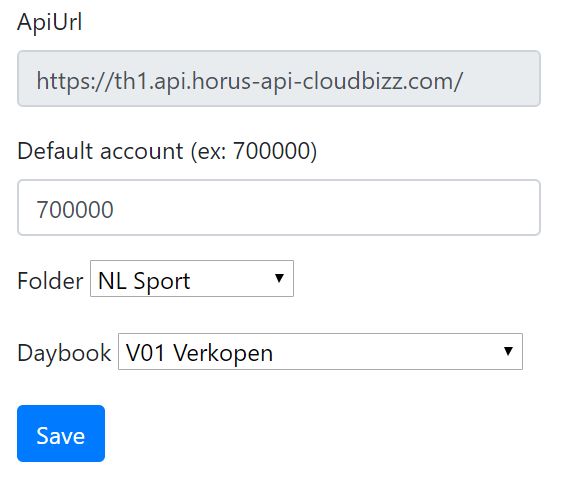Click empty space inside Default account box
Image resolution: width=564 pixels, height=482 pixels.
324,208
